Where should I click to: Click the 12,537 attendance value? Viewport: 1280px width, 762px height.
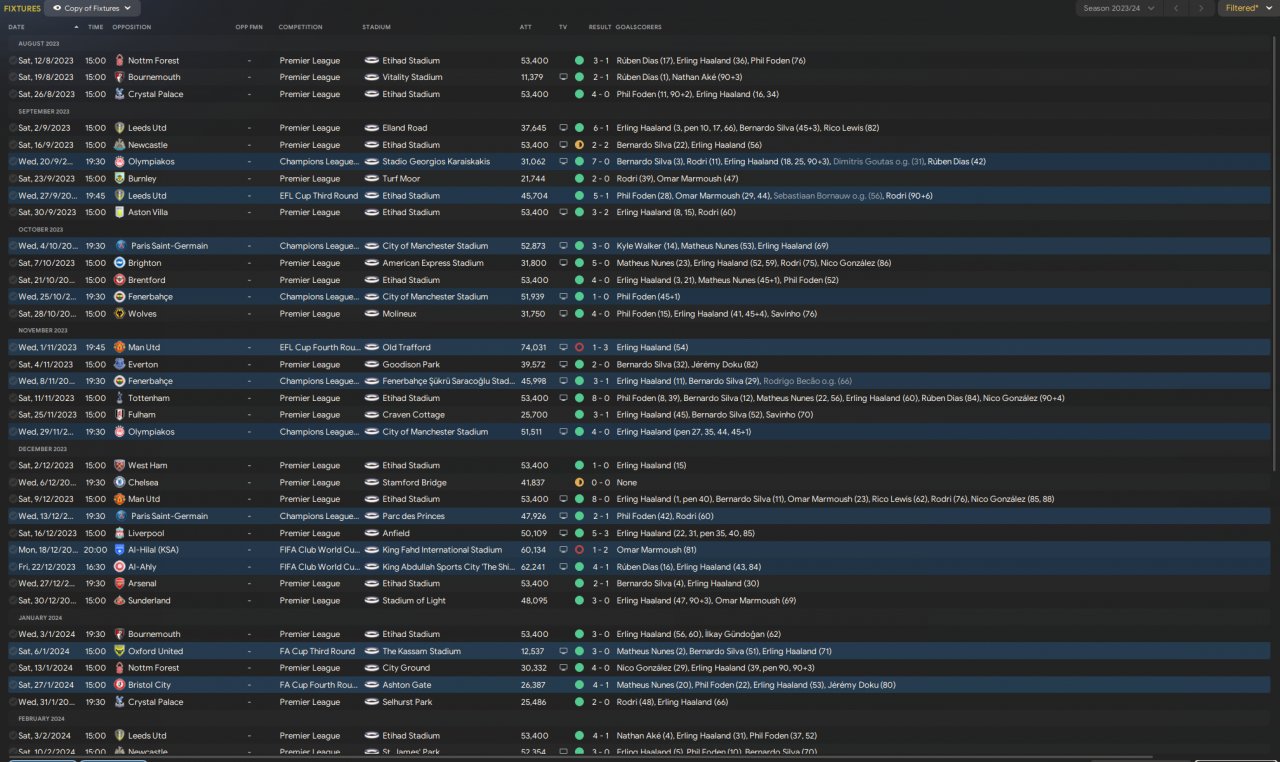[x=533, y=651]
